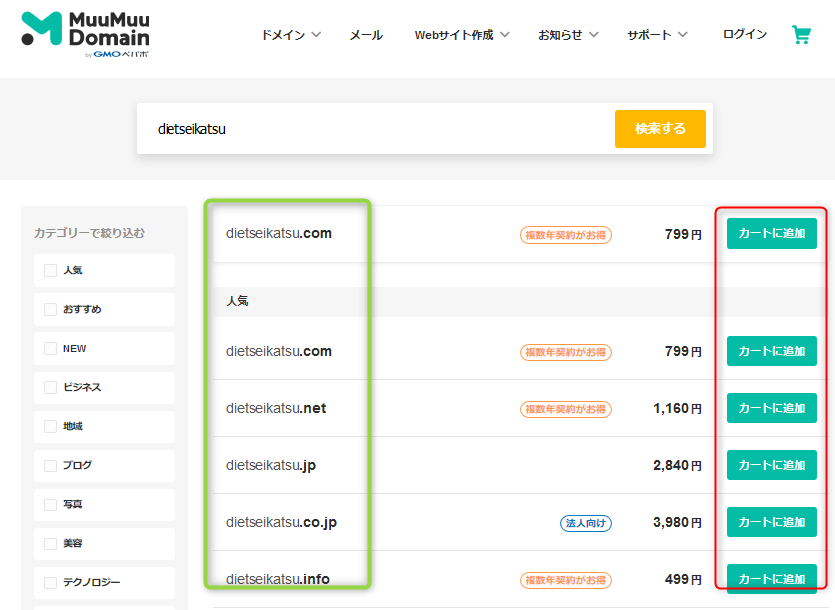Screen dimensions: 835x610
Task: Expand the お知らせ menu
Action: pyautogui.click(x=568, y=35)
